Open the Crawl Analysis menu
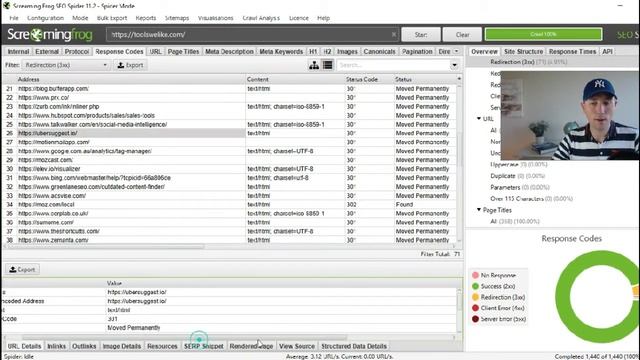This screenshot has height=360, width=640. pos(261,18)
